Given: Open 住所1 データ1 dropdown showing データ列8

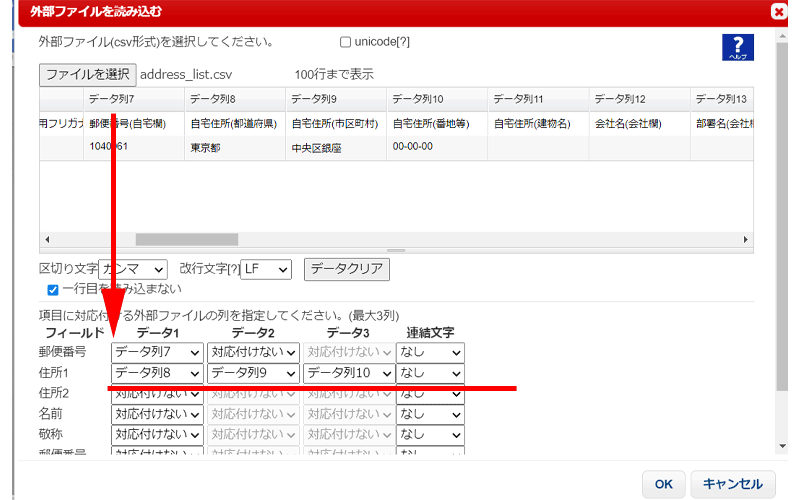Looking at the screenshot, I should [157, 373].
